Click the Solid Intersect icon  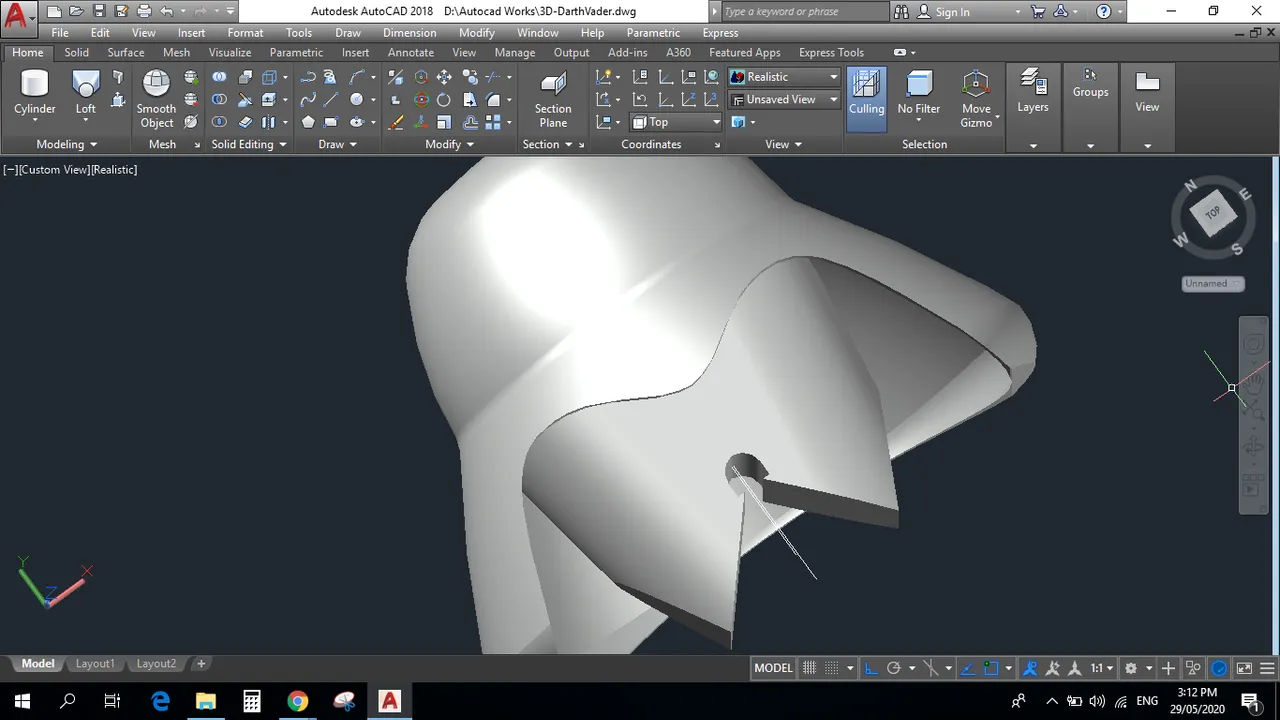pos(219,122)
